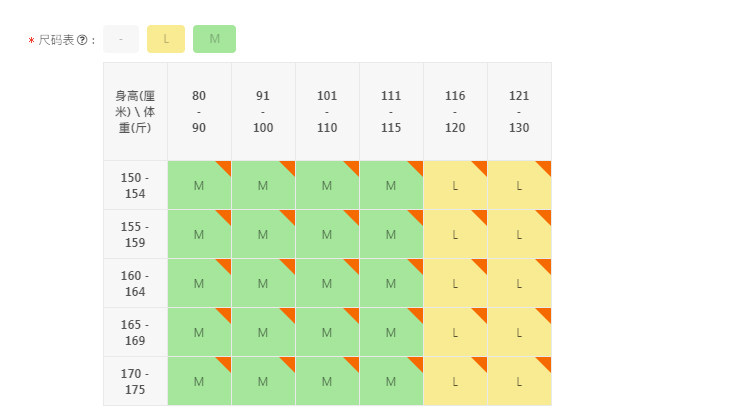The image size is (750, 420).
Task: Click the 160-164 height row header
Action: 135,283
